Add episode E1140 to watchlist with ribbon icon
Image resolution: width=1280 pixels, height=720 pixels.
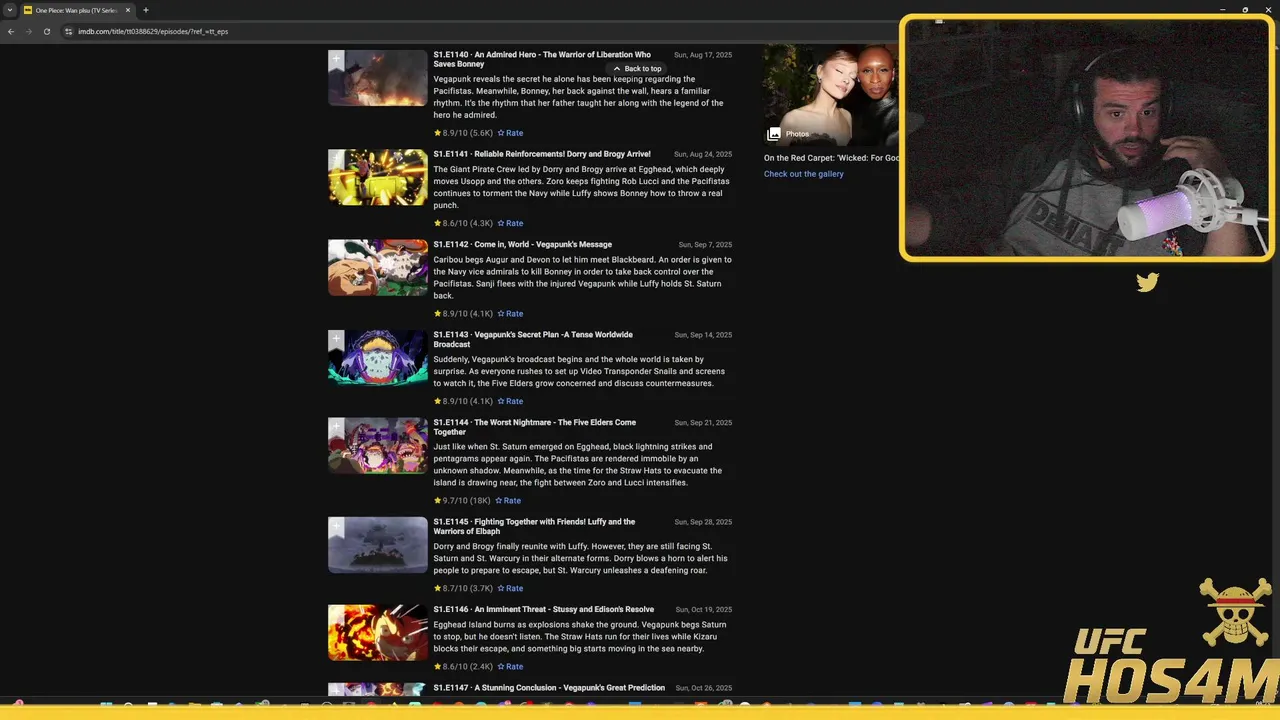pyautogui.click(x=337, y=60)
